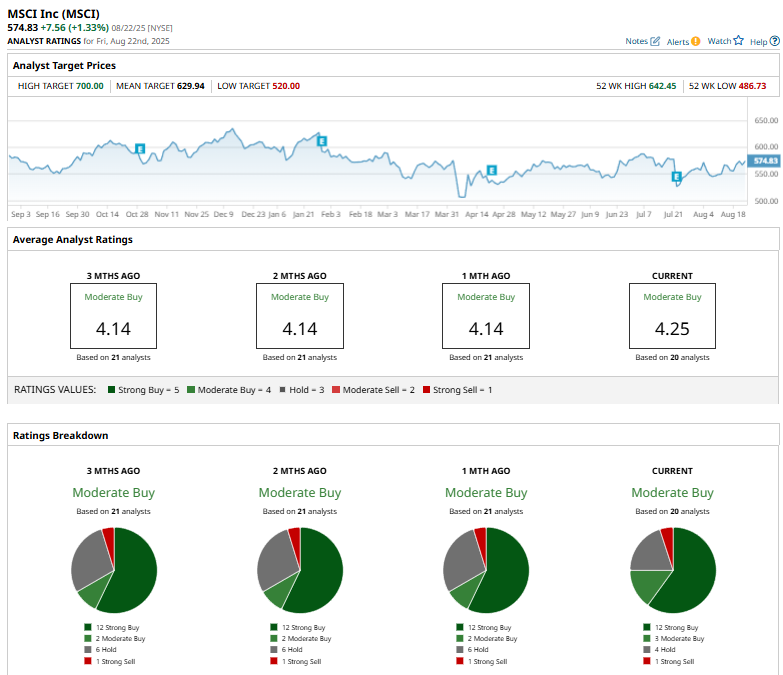Screen dimensions: 783x675
Task: Click '2 Moderate Buy' under 2 MTHS AGO pie
Action: 306,639
